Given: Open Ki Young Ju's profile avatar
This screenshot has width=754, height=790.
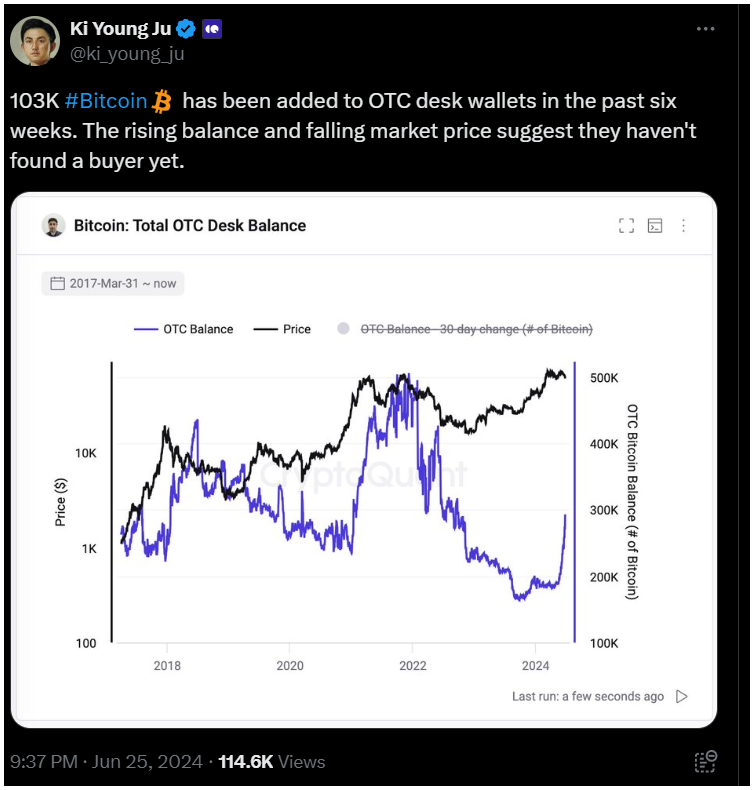Looking at the screenshot, I should coord(35,41).
